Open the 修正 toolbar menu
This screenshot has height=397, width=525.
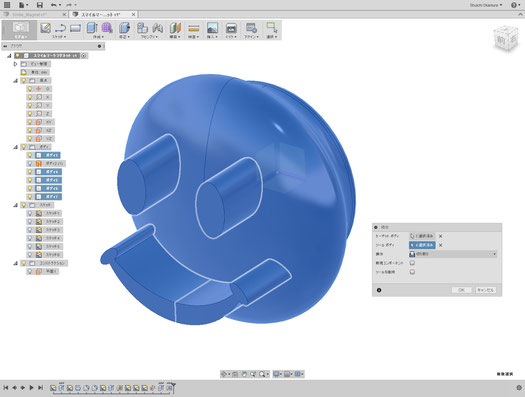[x=124, y=36]
